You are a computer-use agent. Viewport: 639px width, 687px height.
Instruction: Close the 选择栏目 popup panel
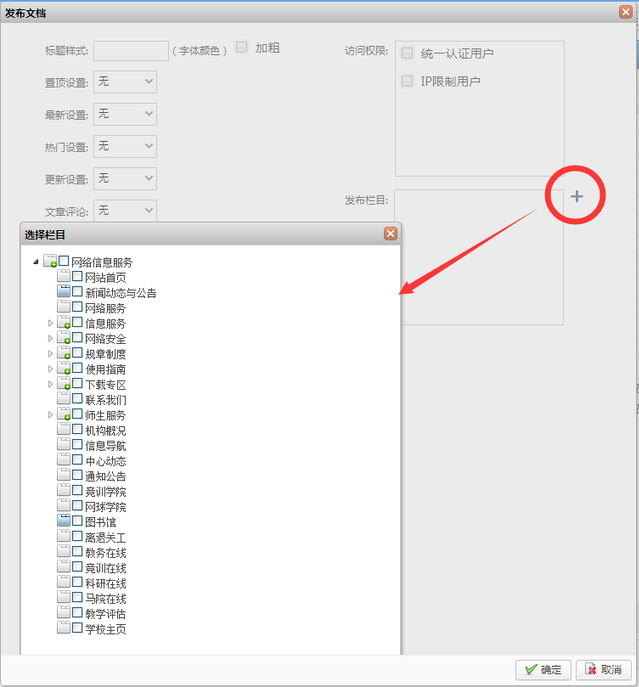pyautogui.click(x=390, y=234)
